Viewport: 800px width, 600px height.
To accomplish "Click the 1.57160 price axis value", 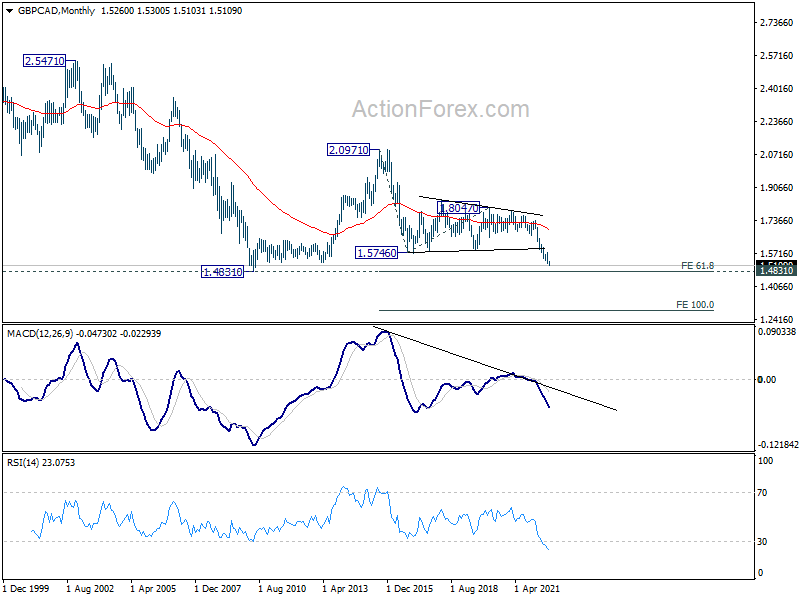I will [777, 254].
